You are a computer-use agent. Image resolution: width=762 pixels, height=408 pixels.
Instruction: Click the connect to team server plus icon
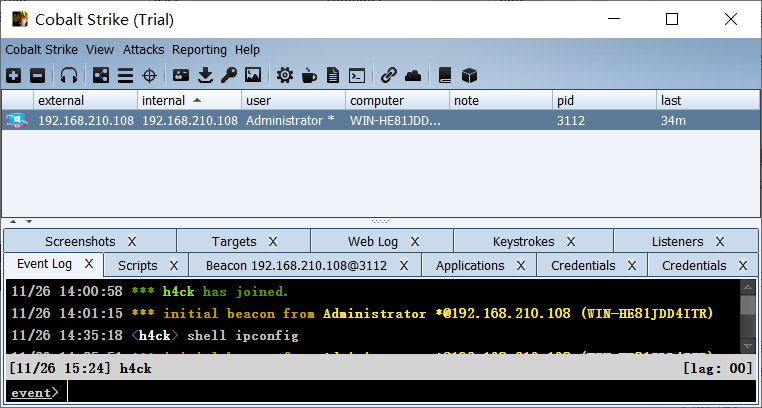coord(13,75)
